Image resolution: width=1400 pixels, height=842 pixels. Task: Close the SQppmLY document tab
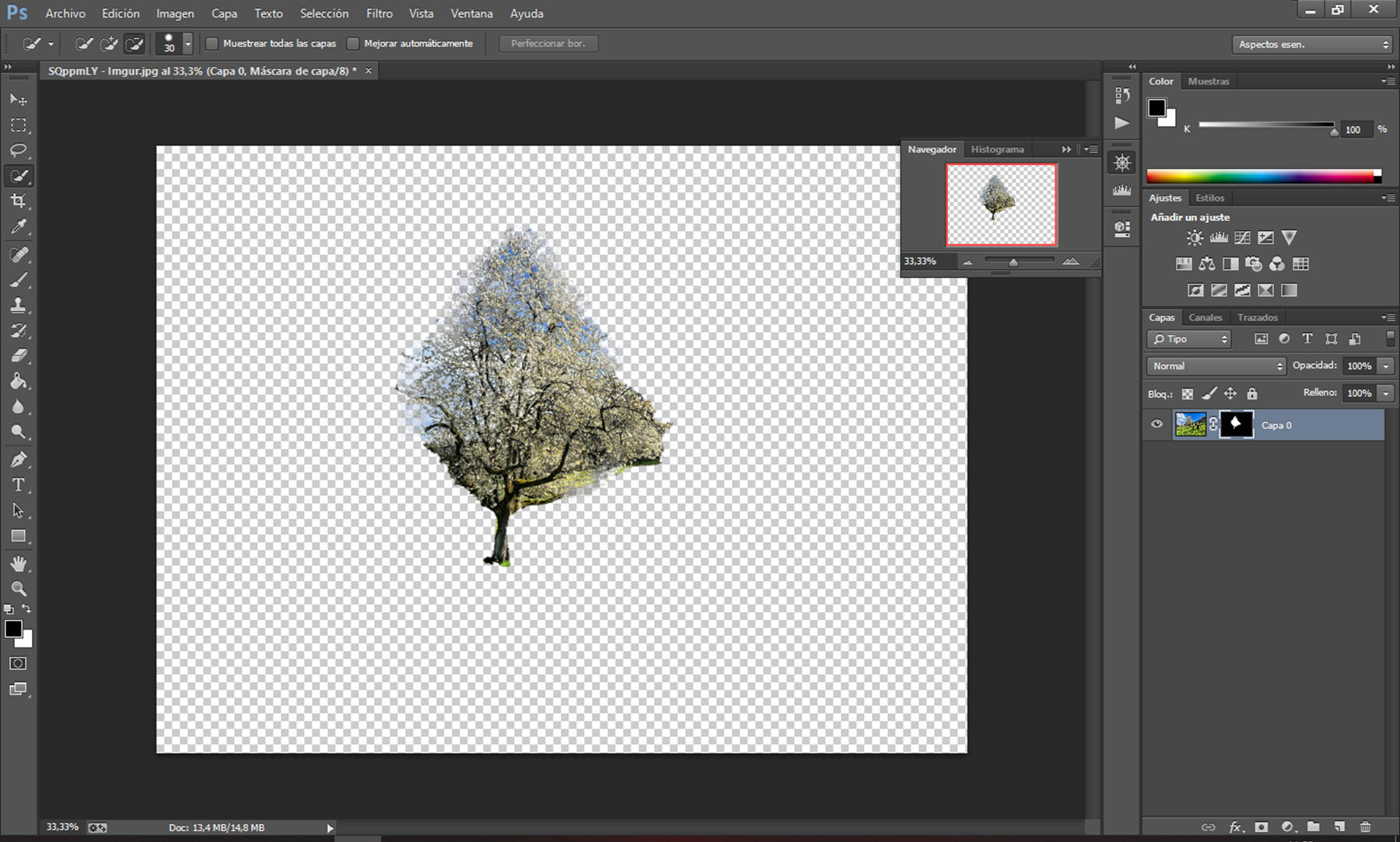(x=369, y=71)
